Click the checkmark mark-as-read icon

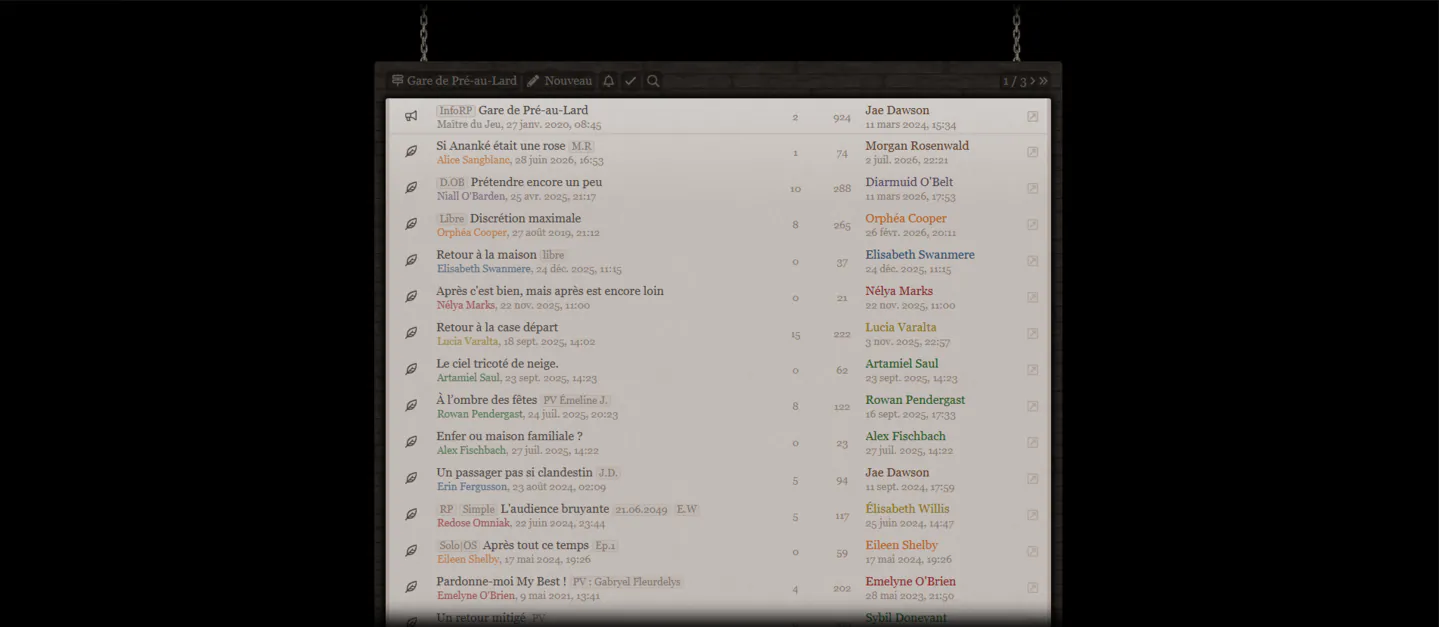[630, 81]
